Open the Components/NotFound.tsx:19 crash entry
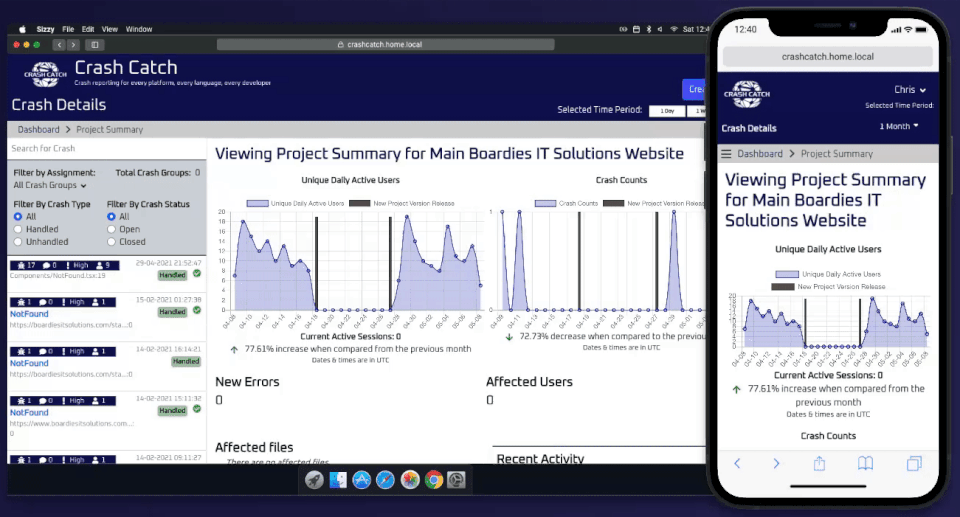960x517 pixels. coord(58,276)
